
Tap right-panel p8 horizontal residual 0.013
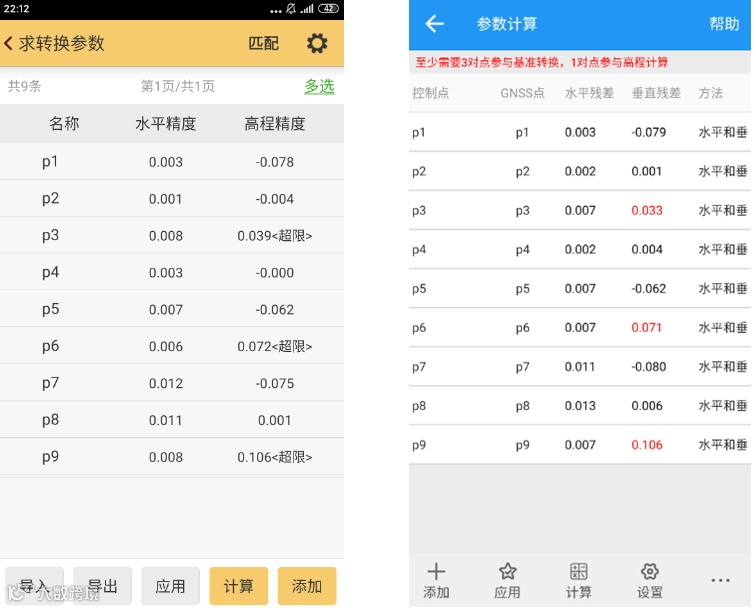pos(580,405)
